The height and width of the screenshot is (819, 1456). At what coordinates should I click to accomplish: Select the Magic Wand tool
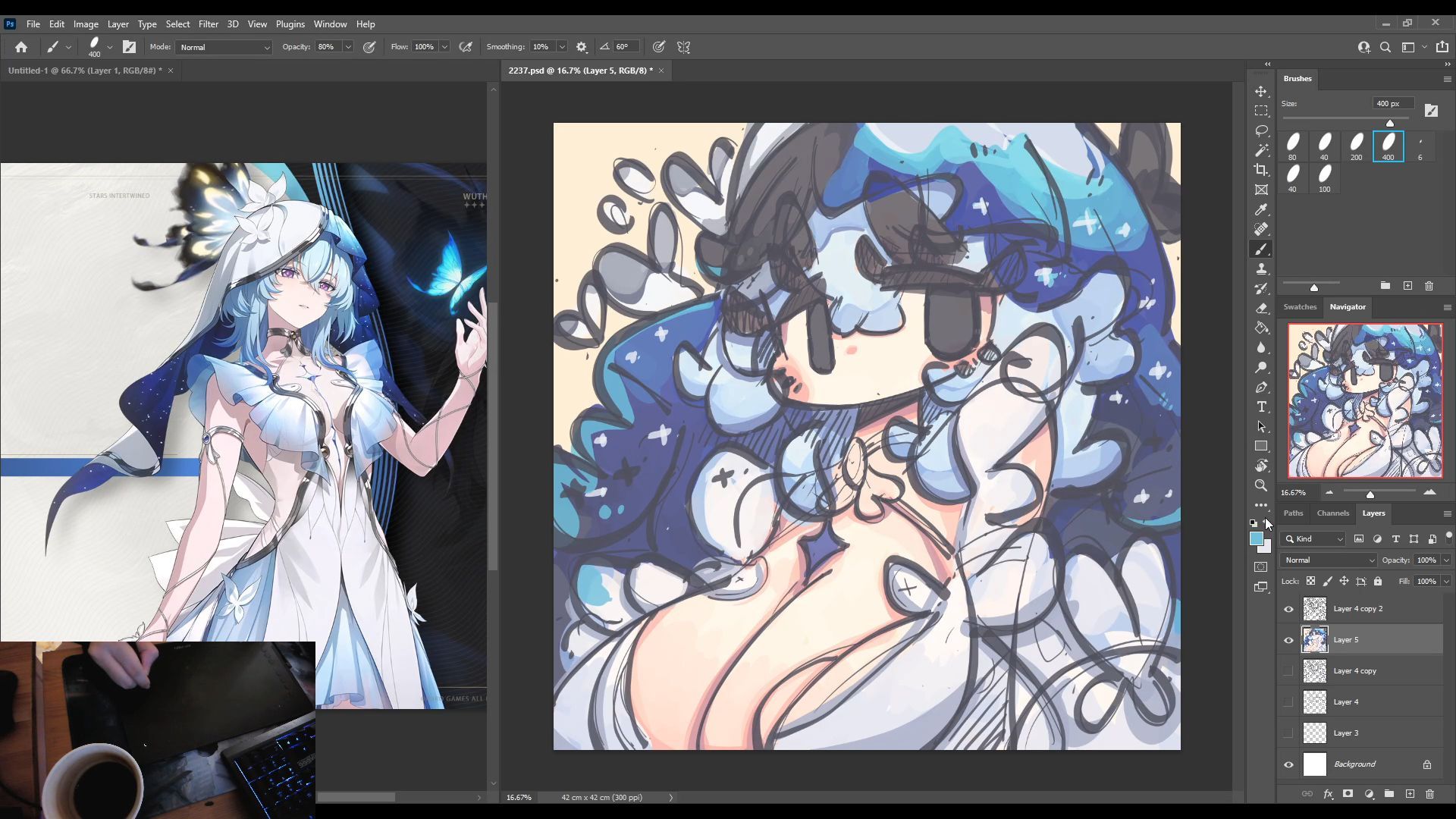tap(1261, 150)
